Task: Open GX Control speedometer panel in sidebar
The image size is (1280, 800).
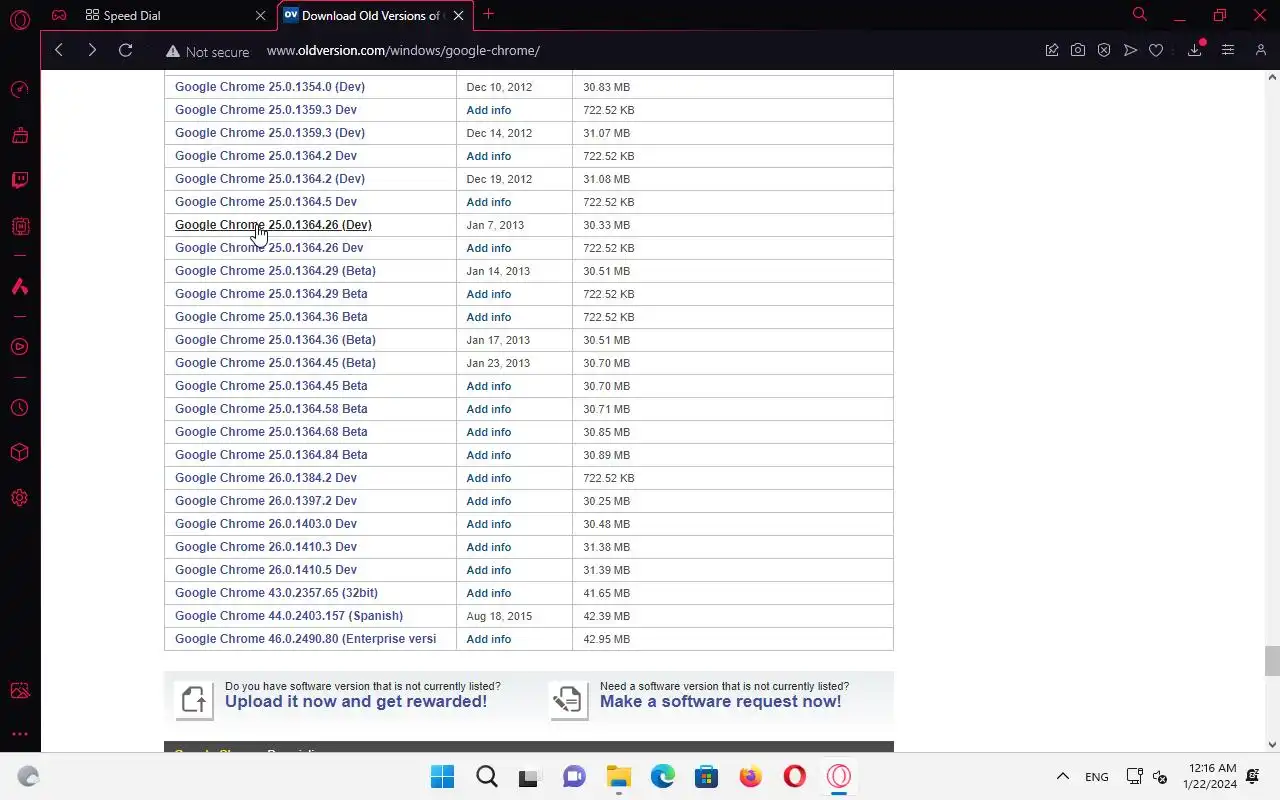Action: point(20,90)
